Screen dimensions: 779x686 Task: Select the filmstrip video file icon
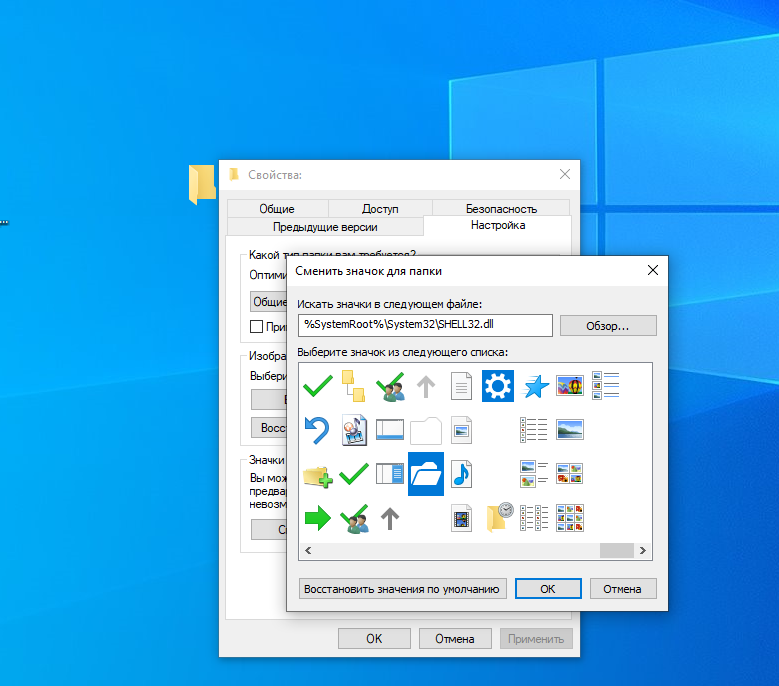click(461, 518)
